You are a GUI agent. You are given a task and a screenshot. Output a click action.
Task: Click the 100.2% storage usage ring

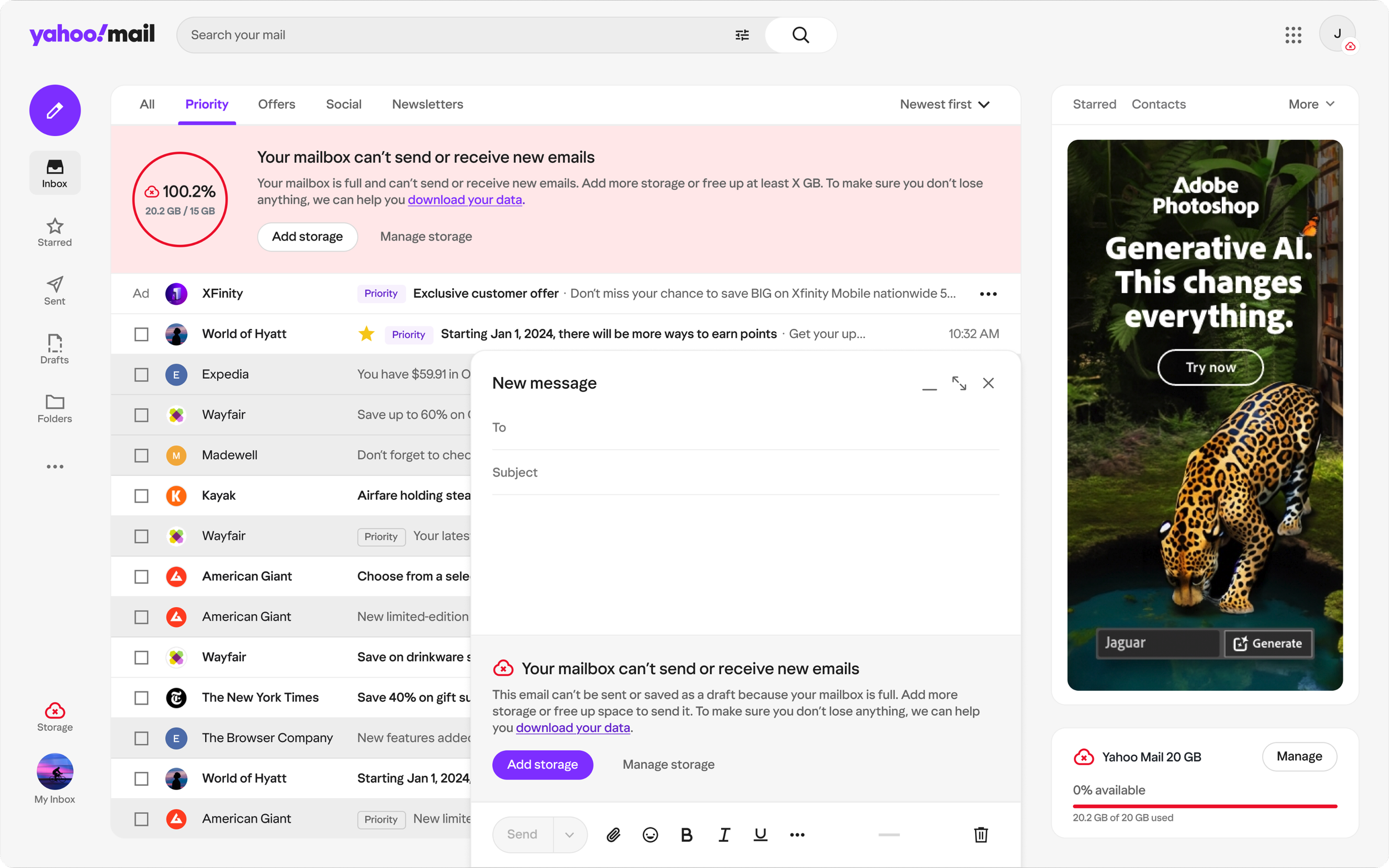pos(181,199)
